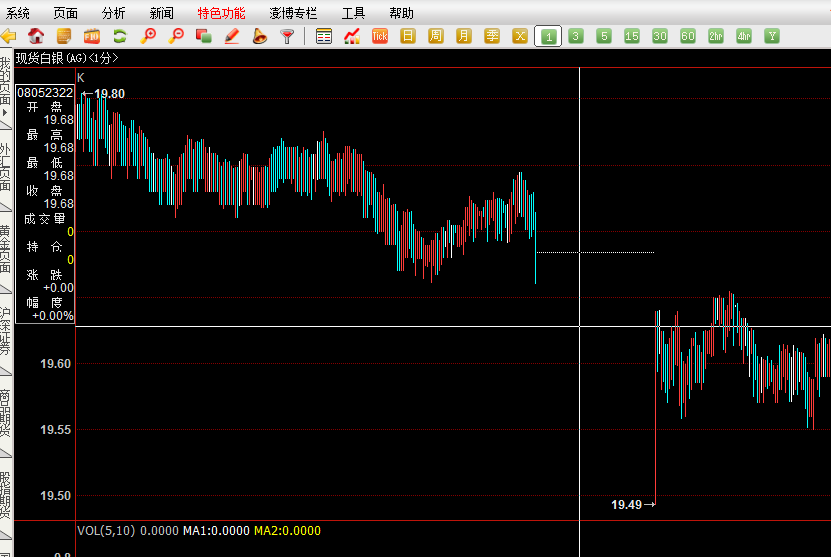Viewport: 831px width, 557px height.
Task: Click the red funnel filter icon
Action: tap(287, 36)
